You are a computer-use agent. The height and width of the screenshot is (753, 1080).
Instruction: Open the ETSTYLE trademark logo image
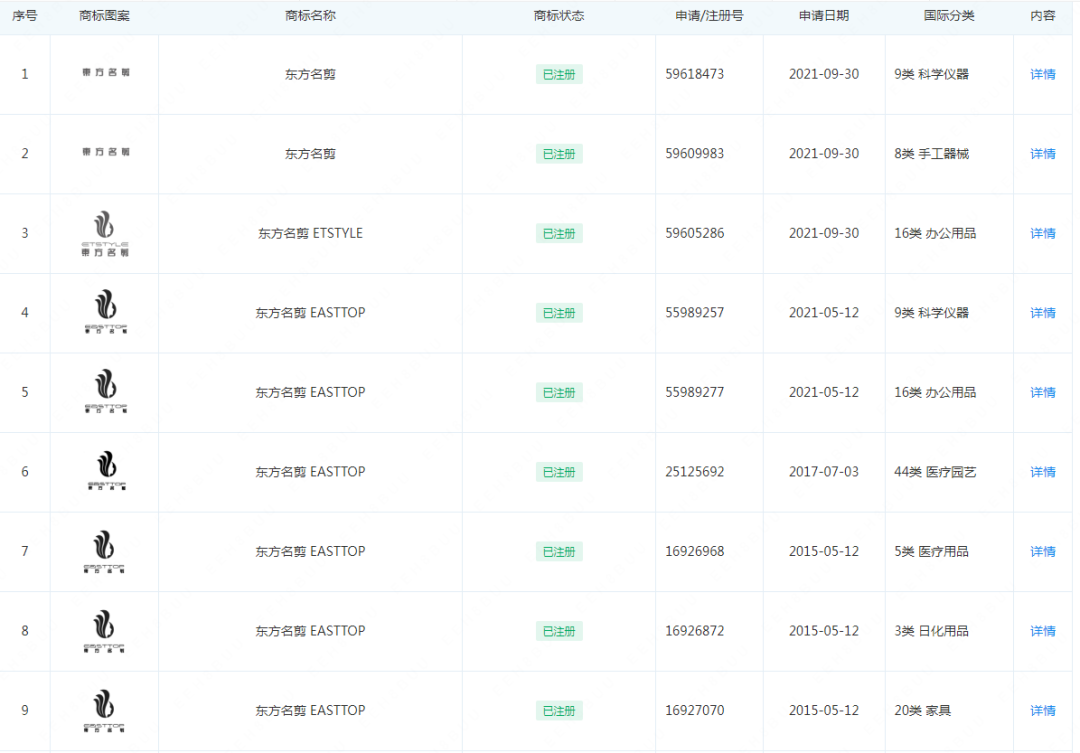coord(105,234)
